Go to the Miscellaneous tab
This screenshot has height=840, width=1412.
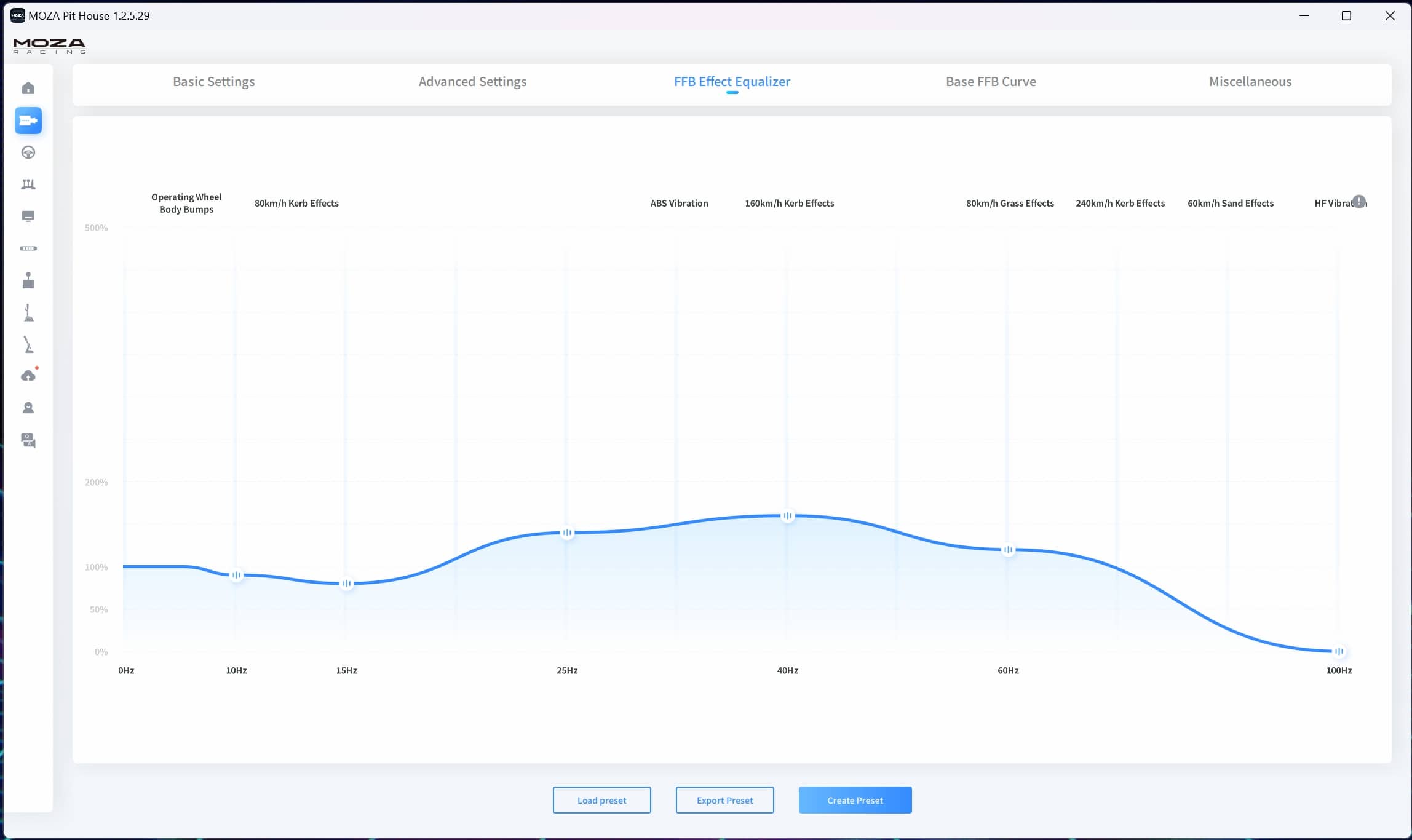point(1250,82)
